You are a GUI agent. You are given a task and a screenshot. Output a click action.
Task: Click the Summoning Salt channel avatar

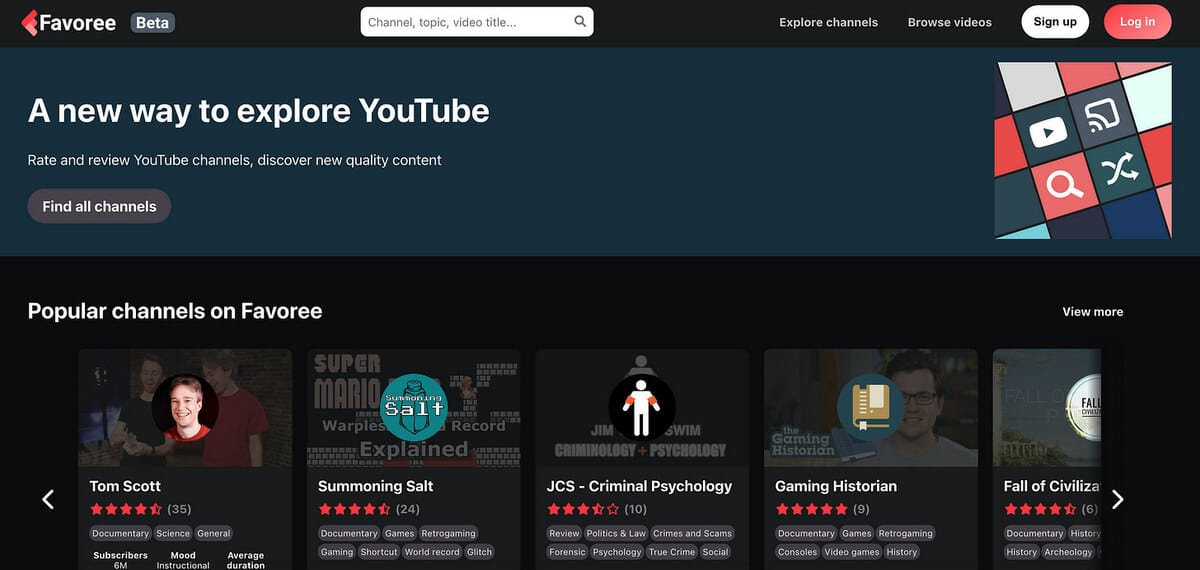[x=413, y=407]
